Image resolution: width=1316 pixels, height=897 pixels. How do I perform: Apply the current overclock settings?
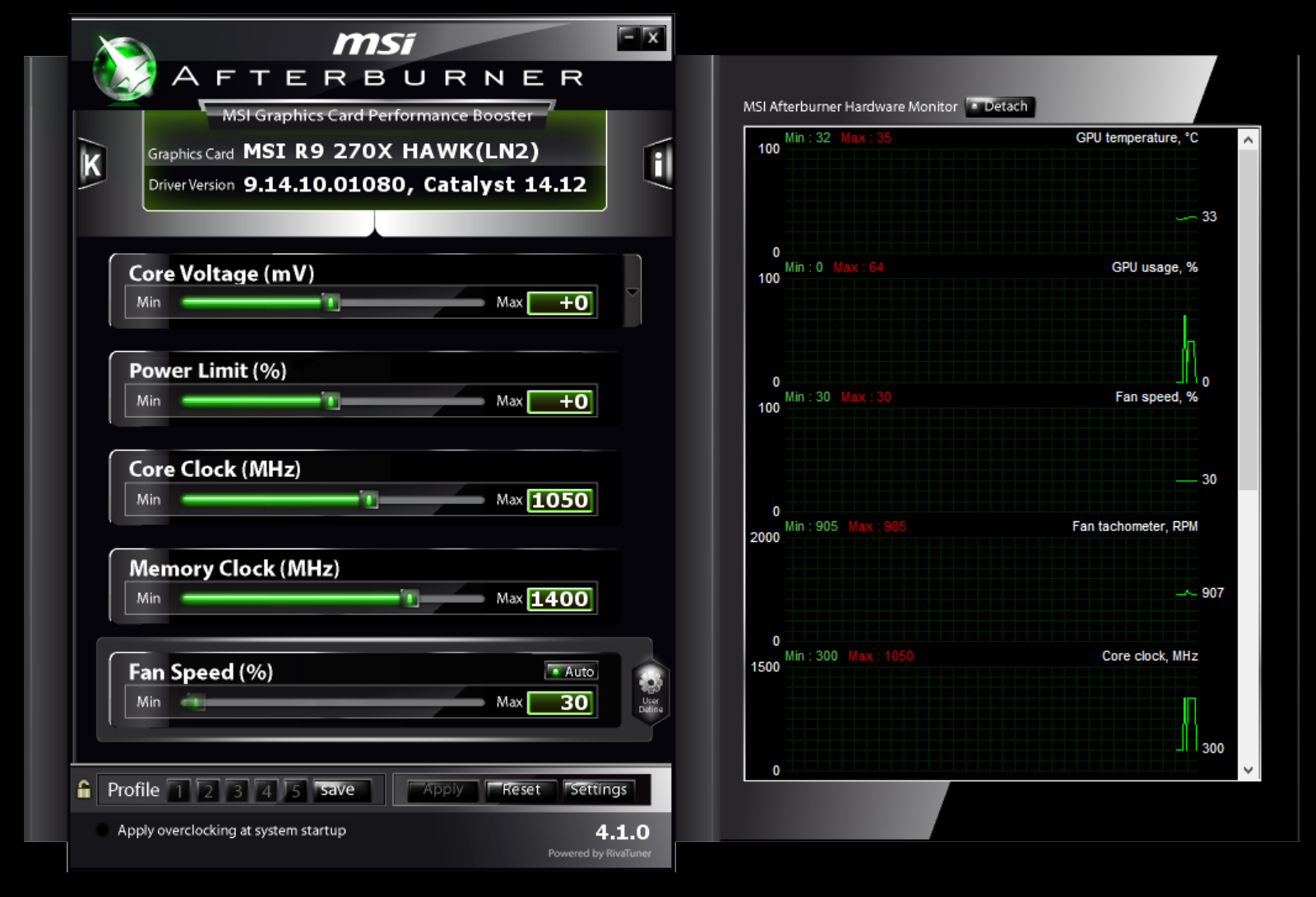[442, 790]
